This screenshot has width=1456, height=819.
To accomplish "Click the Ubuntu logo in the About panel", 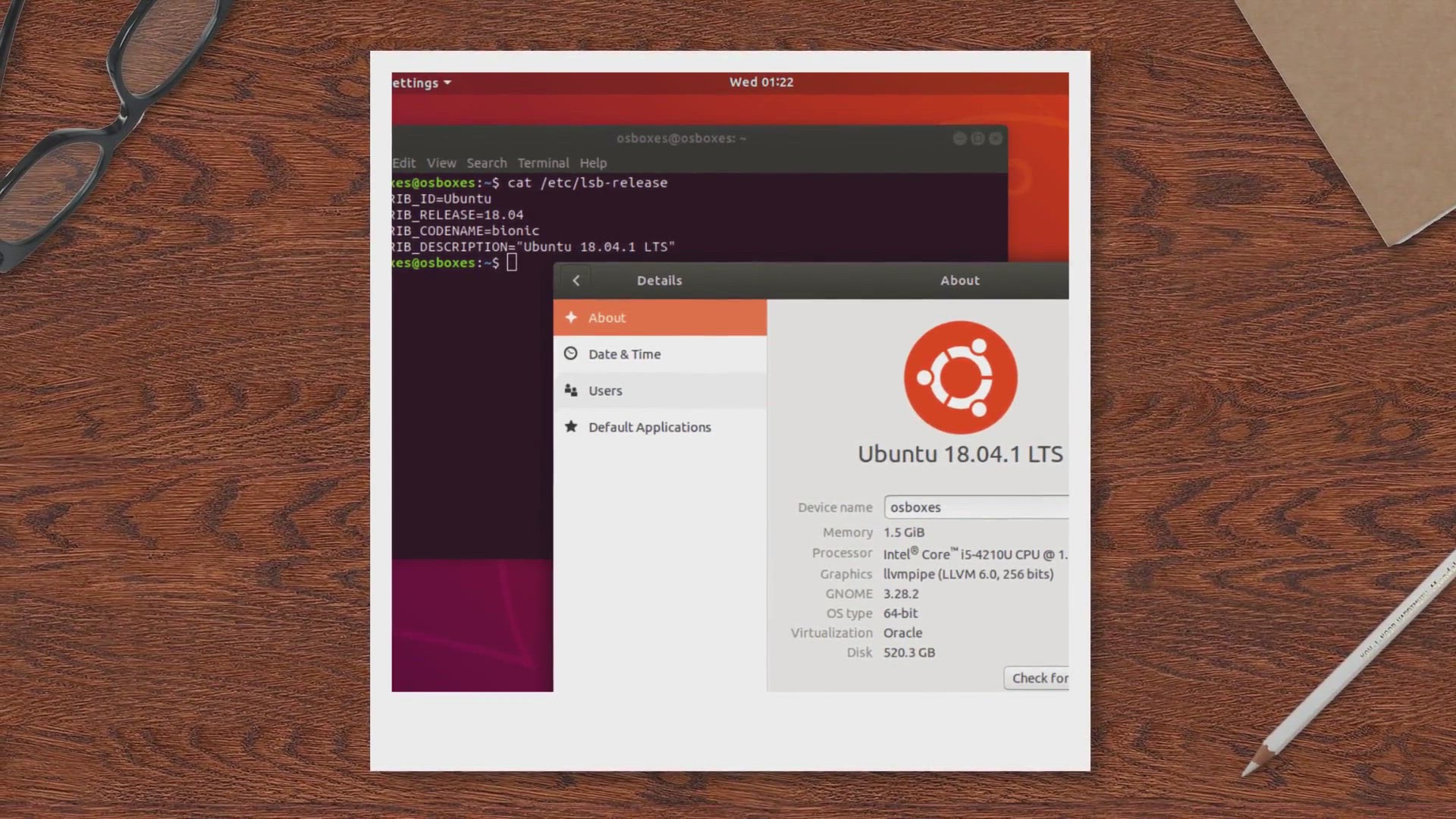I will pyautogui.click(x=960, y=377).
